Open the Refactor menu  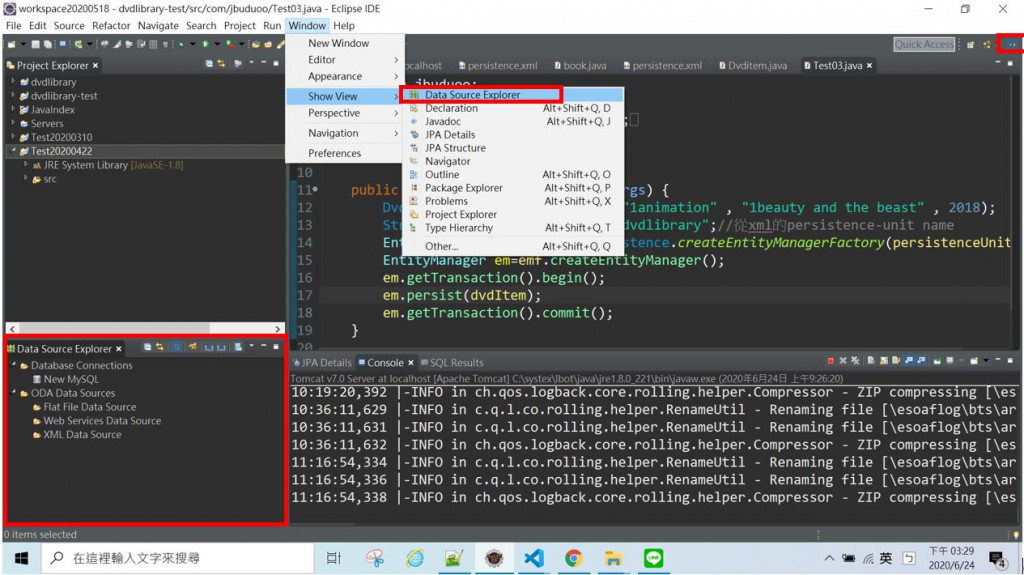pos(111,25)
